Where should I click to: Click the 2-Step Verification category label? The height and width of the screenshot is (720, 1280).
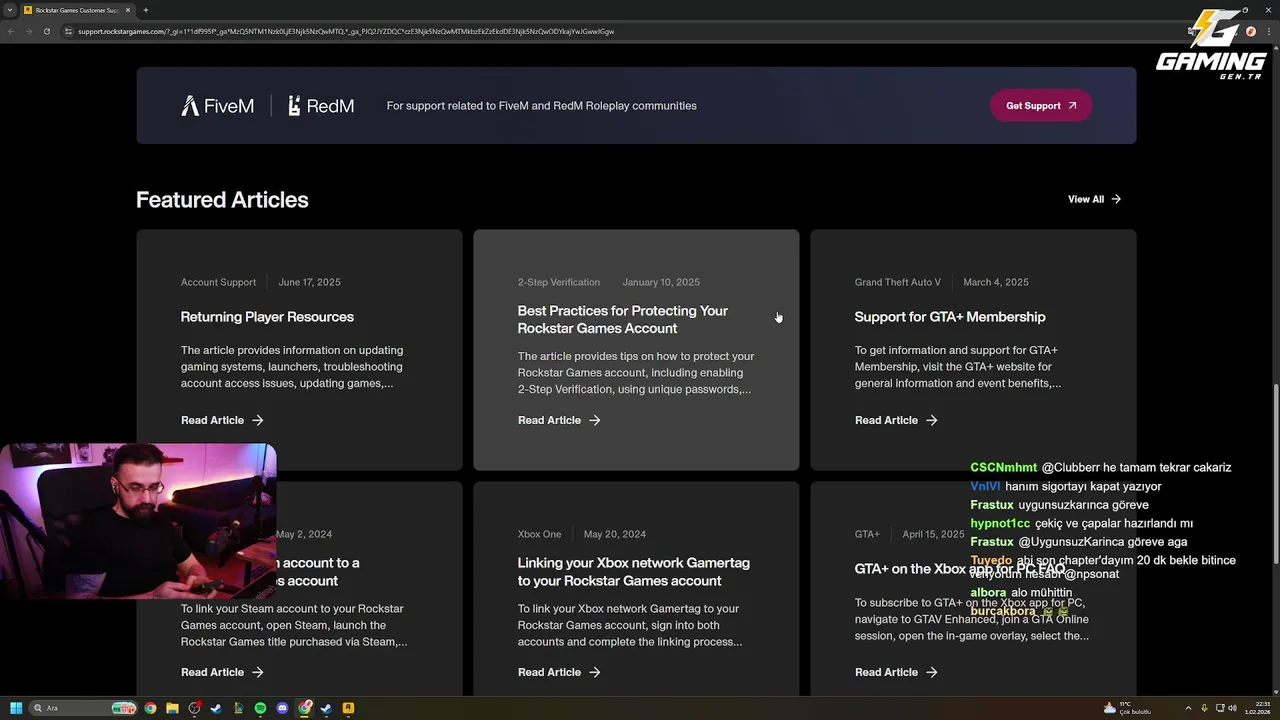tap(559, 282)
